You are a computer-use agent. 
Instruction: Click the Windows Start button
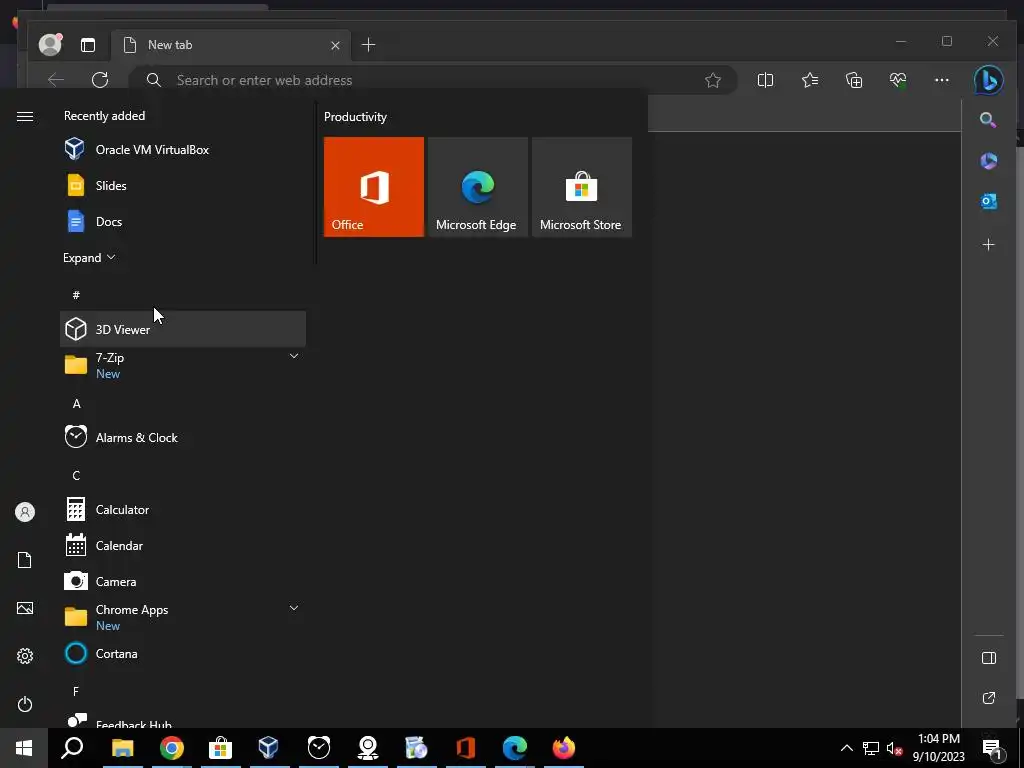pos(24,748)
